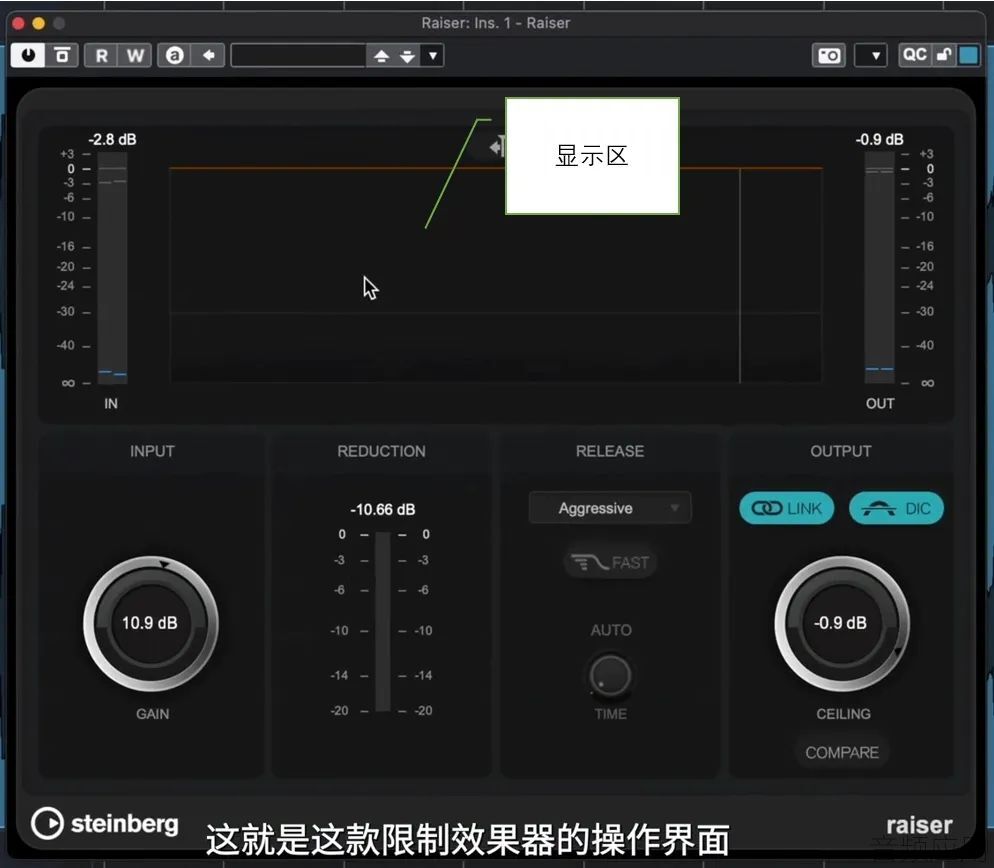Toggle the DIC button
The height and width of the screenshot is (868, 994).
point(896,508)
